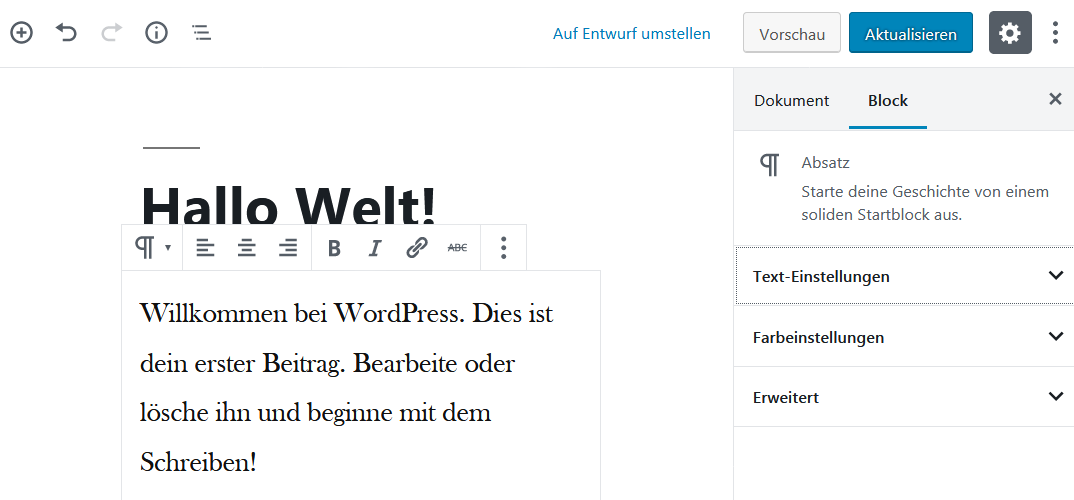Click the redo arrow icon
The image size is (1074, 500).
[112, 32]
